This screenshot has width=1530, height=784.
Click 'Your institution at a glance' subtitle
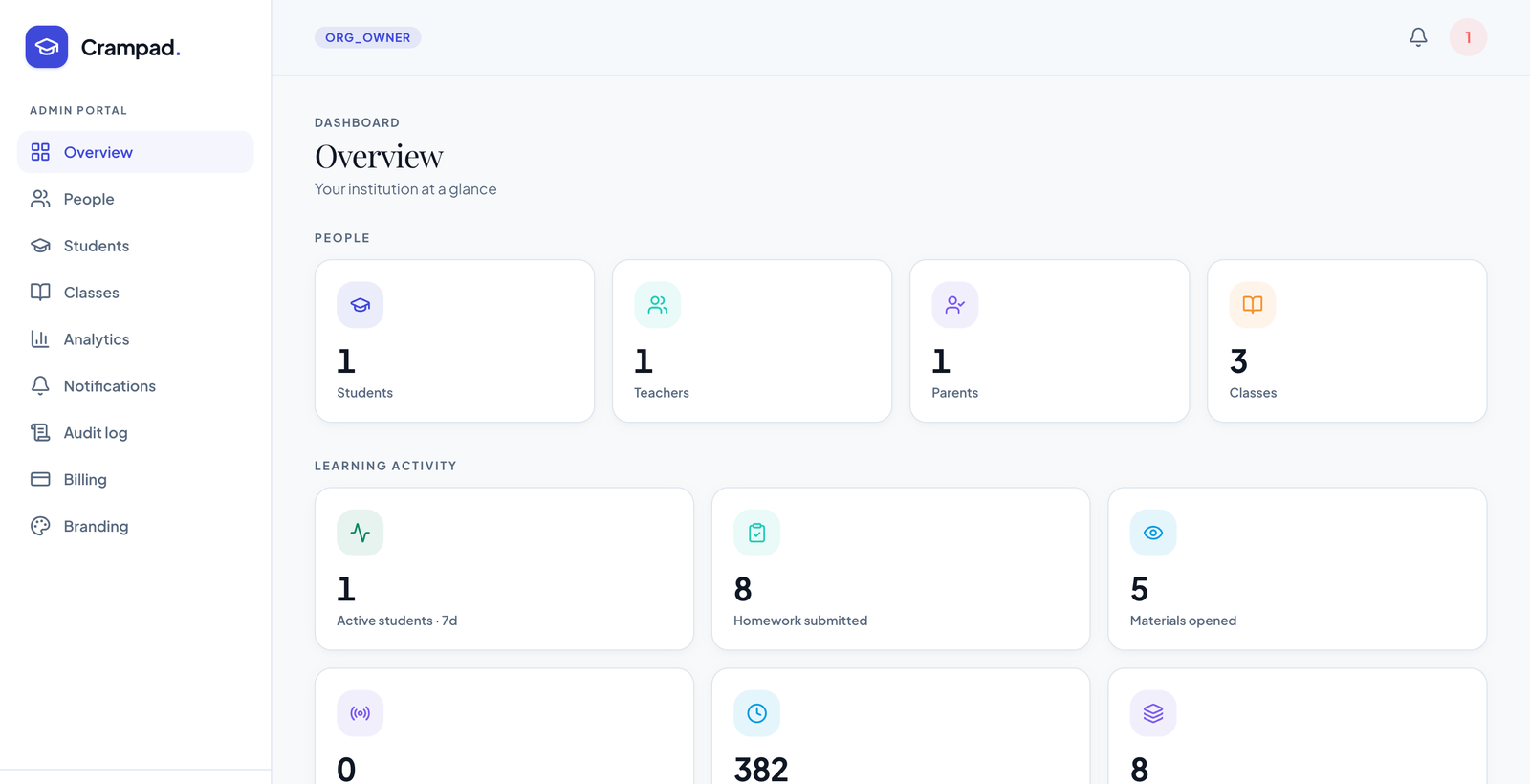(405, 189)
